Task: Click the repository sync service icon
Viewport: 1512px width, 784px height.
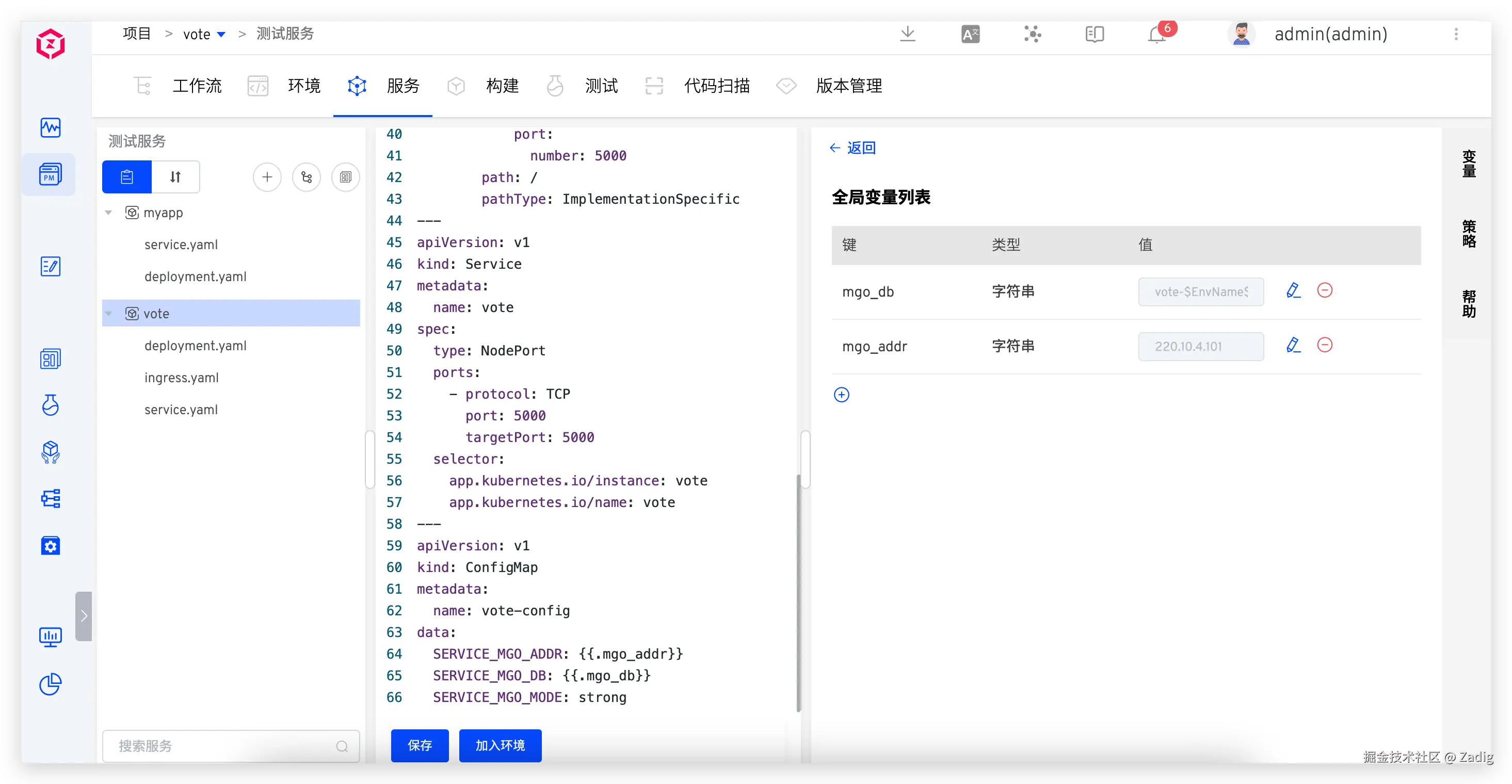Action: click(x=307, y=176)
